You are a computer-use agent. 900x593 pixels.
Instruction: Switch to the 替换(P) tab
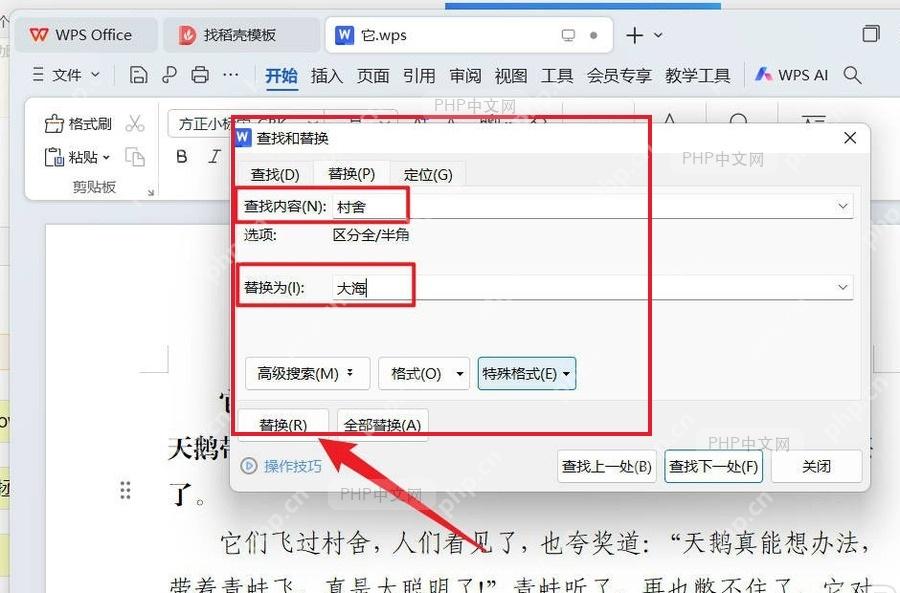(351, 174)
